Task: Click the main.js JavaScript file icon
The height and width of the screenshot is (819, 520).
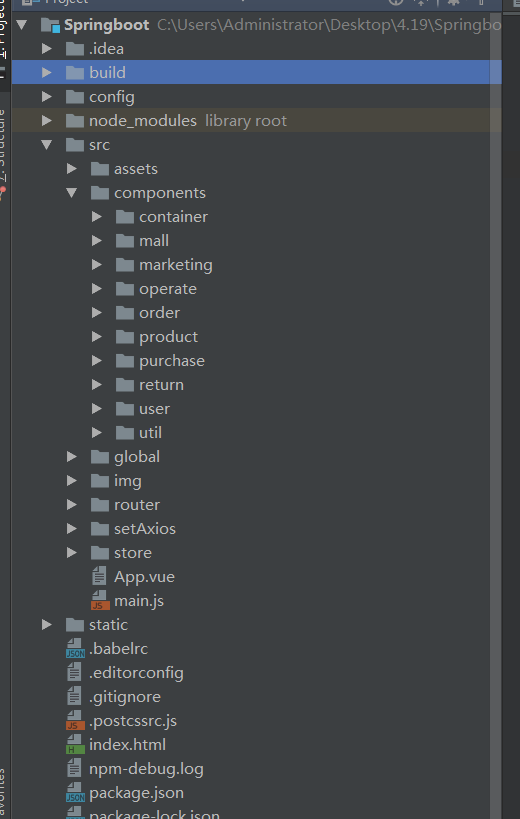Action: tap(100, 601)
